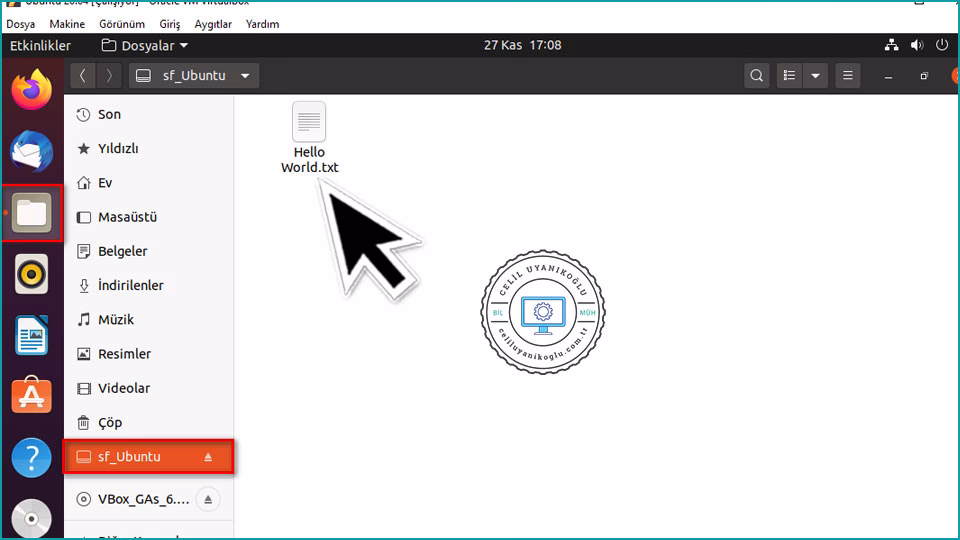The height and width of the screenshot is (540, 960).
Task: Open the Giriş menu
Action: tap(170, 24)
